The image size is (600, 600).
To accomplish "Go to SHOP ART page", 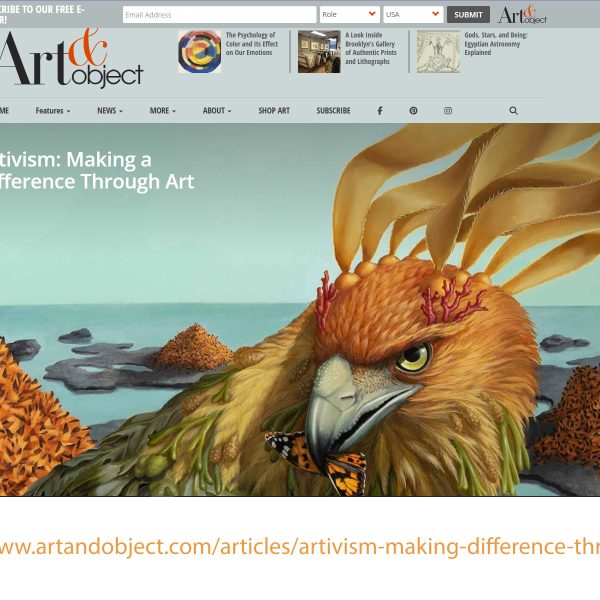I will (274, 111).
